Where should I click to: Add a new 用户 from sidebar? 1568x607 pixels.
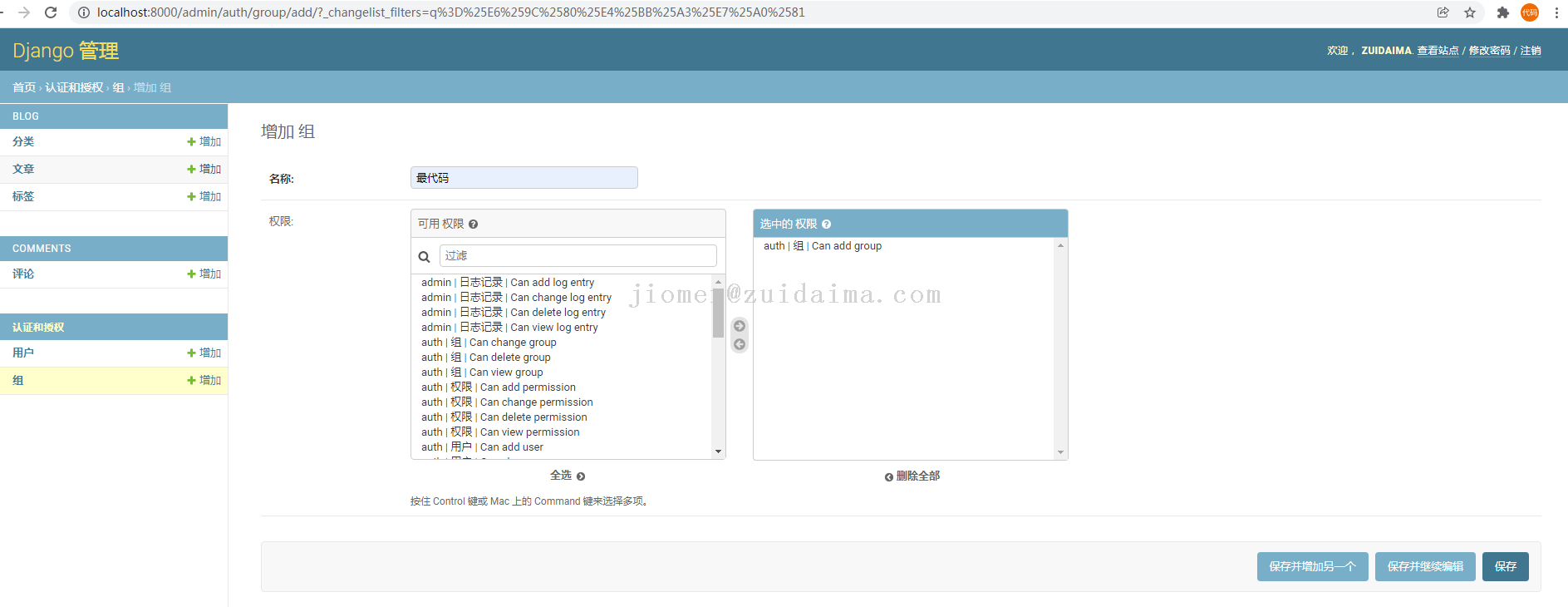[x=204, y=353]
